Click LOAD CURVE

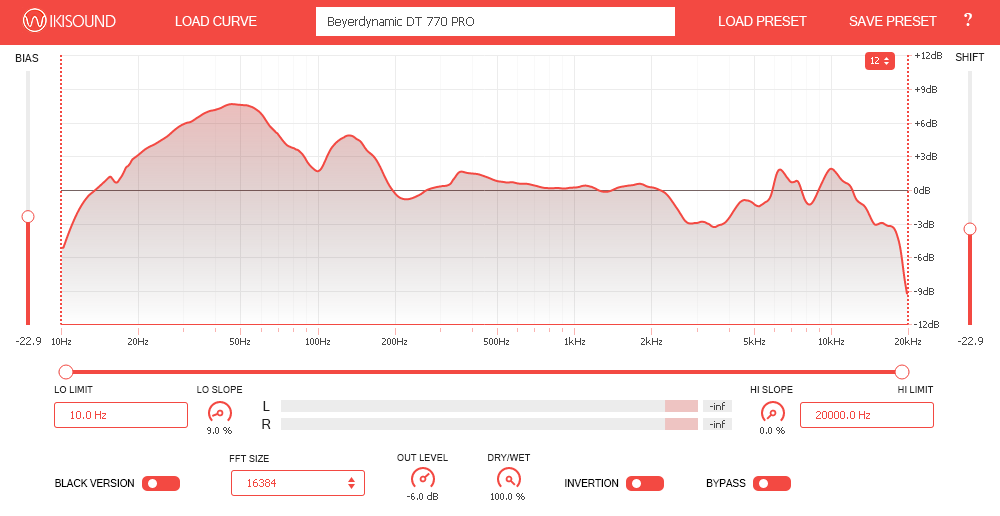tap(216, 22)
